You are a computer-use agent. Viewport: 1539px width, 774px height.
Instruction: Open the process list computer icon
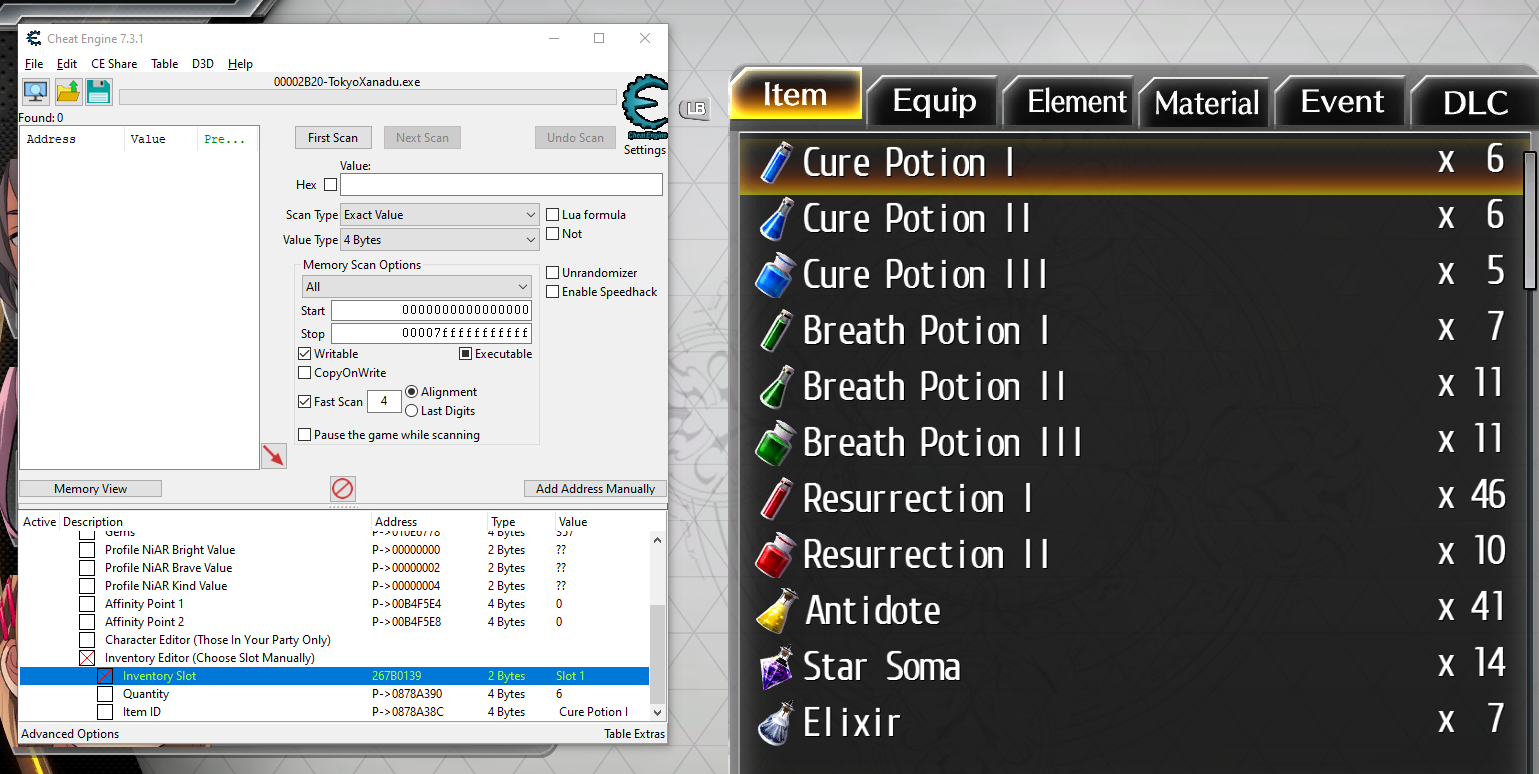(x=36, y=92)
